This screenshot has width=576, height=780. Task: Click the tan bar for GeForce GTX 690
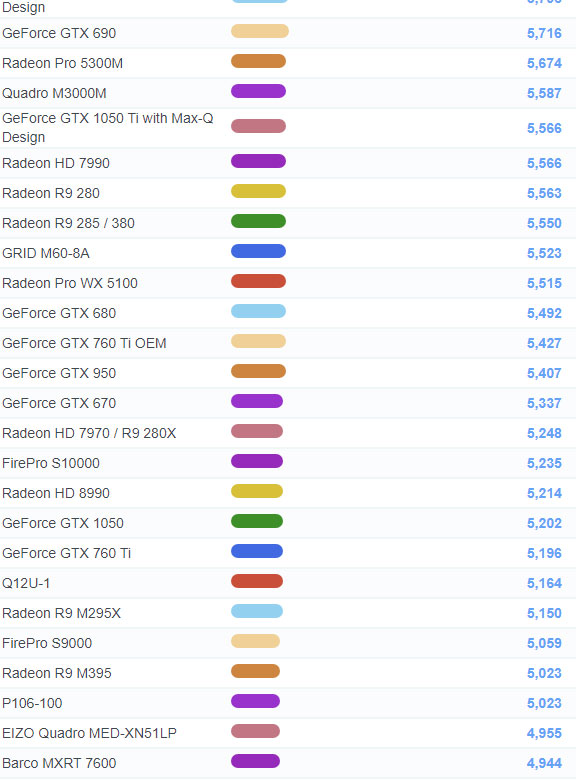pos(260,31)
